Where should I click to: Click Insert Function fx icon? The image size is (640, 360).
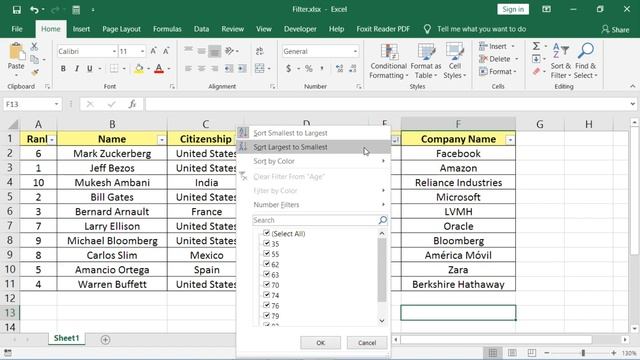pyautogui.click(x=132, y=104)
